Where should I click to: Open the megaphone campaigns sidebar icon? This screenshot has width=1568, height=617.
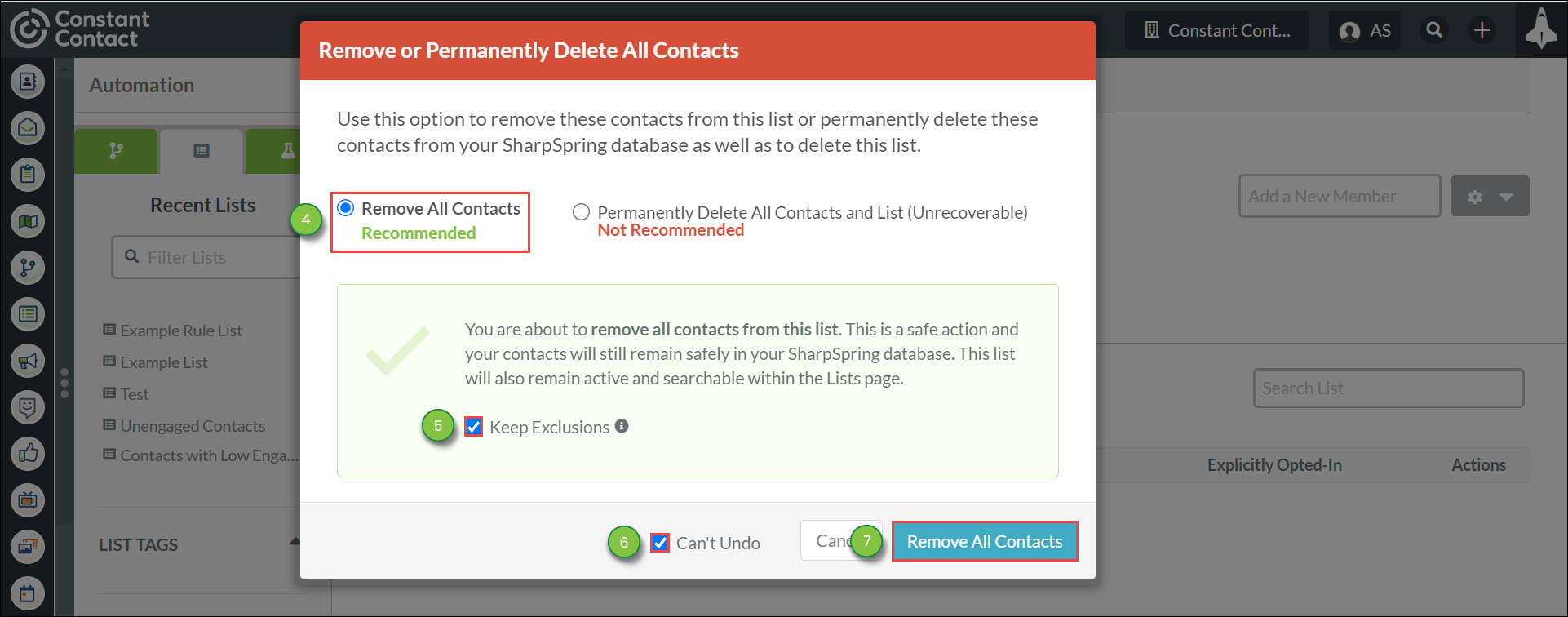click(x=28, y=361)
